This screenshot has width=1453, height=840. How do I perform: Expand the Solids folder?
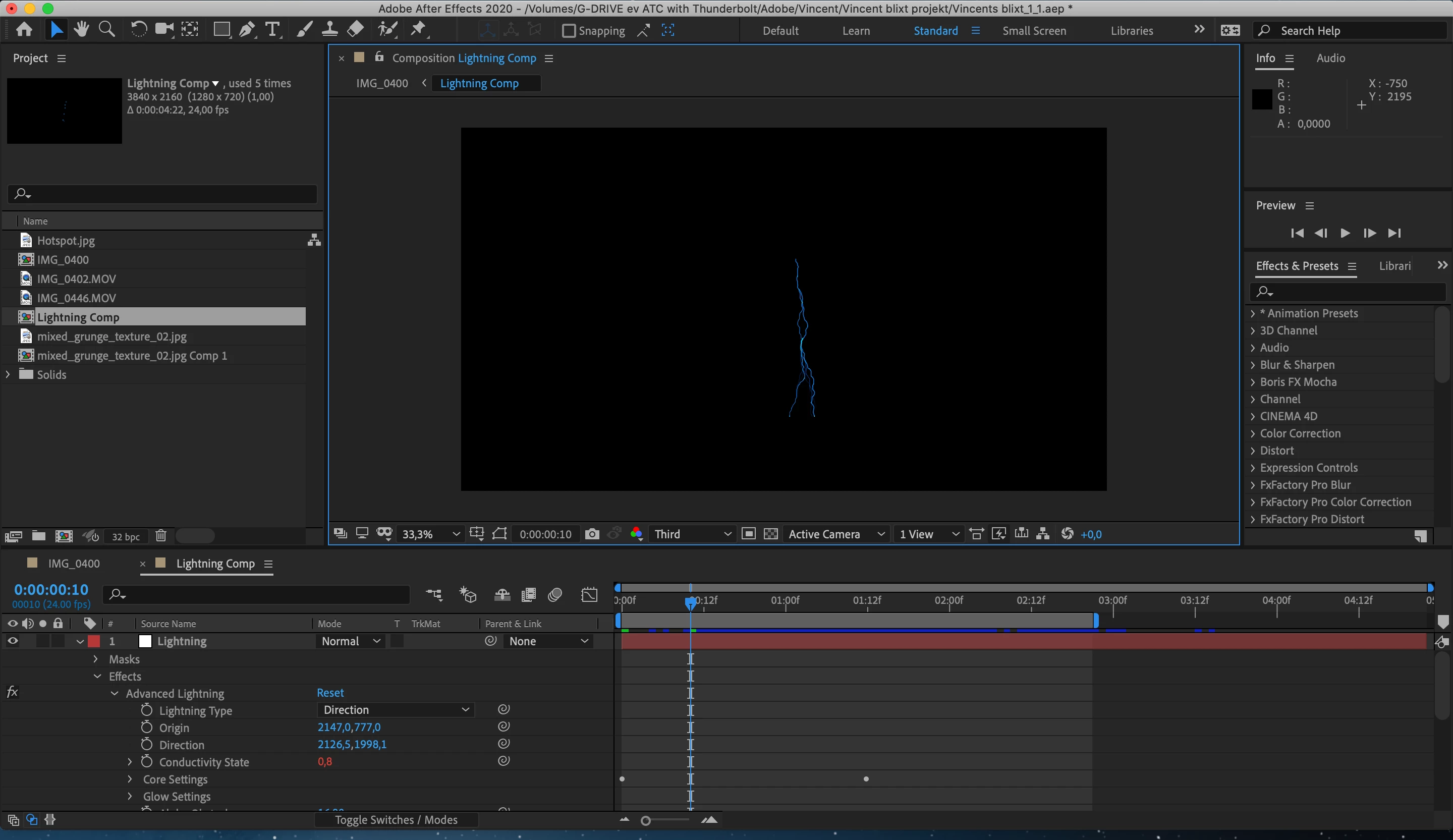tap(8, 374)
